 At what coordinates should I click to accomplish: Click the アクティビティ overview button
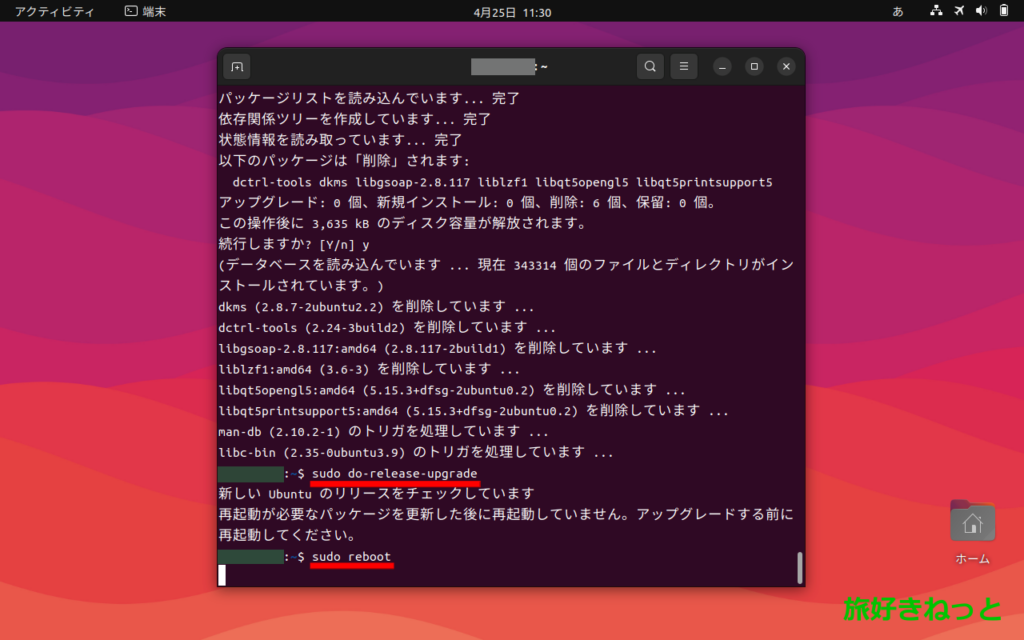tap(55, 11)
